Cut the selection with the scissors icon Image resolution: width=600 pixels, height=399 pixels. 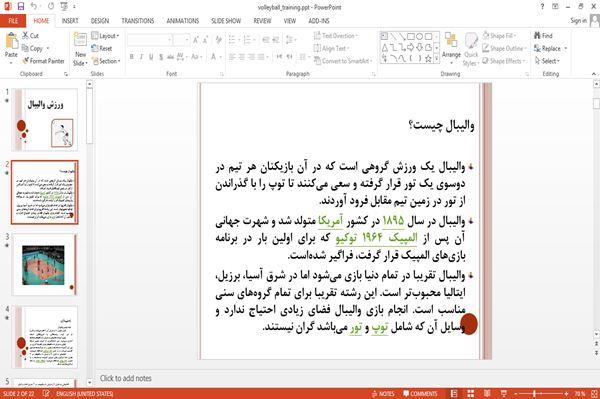coord(26,36)
